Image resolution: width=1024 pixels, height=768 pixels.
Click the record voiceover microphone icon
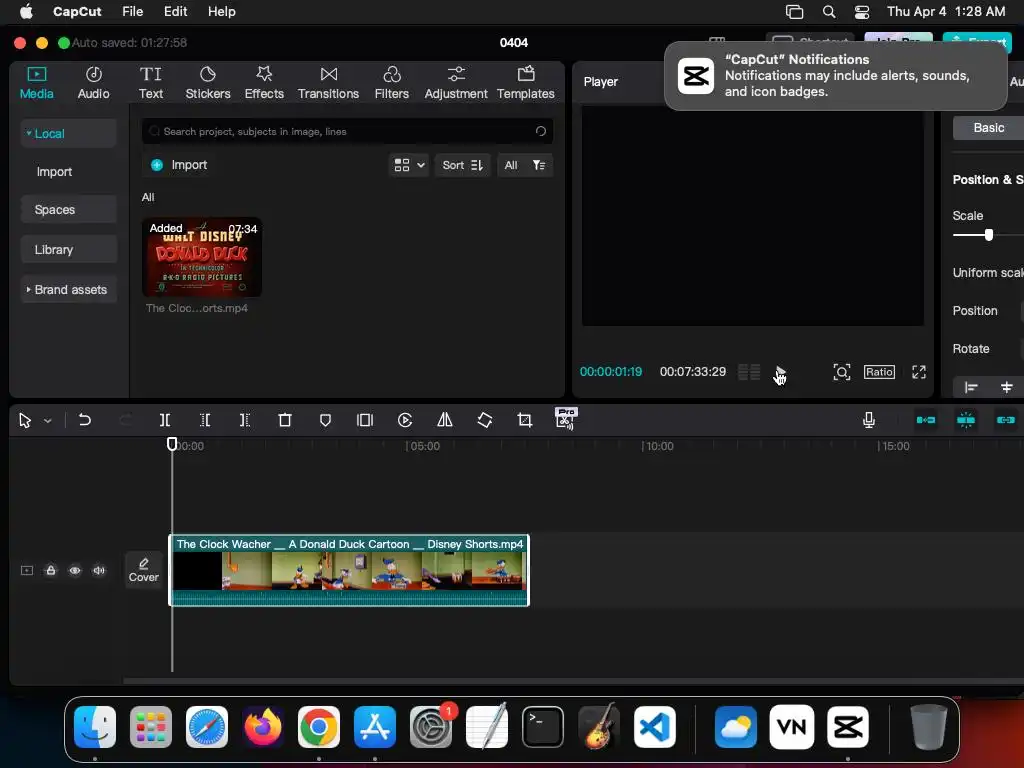(x=869, y=420)
